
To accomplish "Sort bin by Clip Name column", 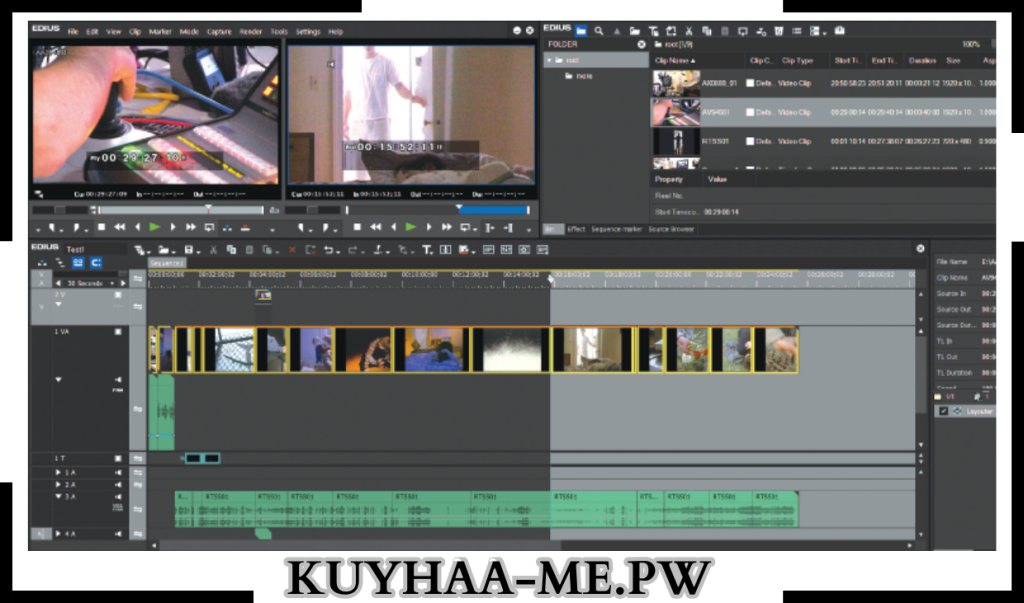I will tap(675, 61).
